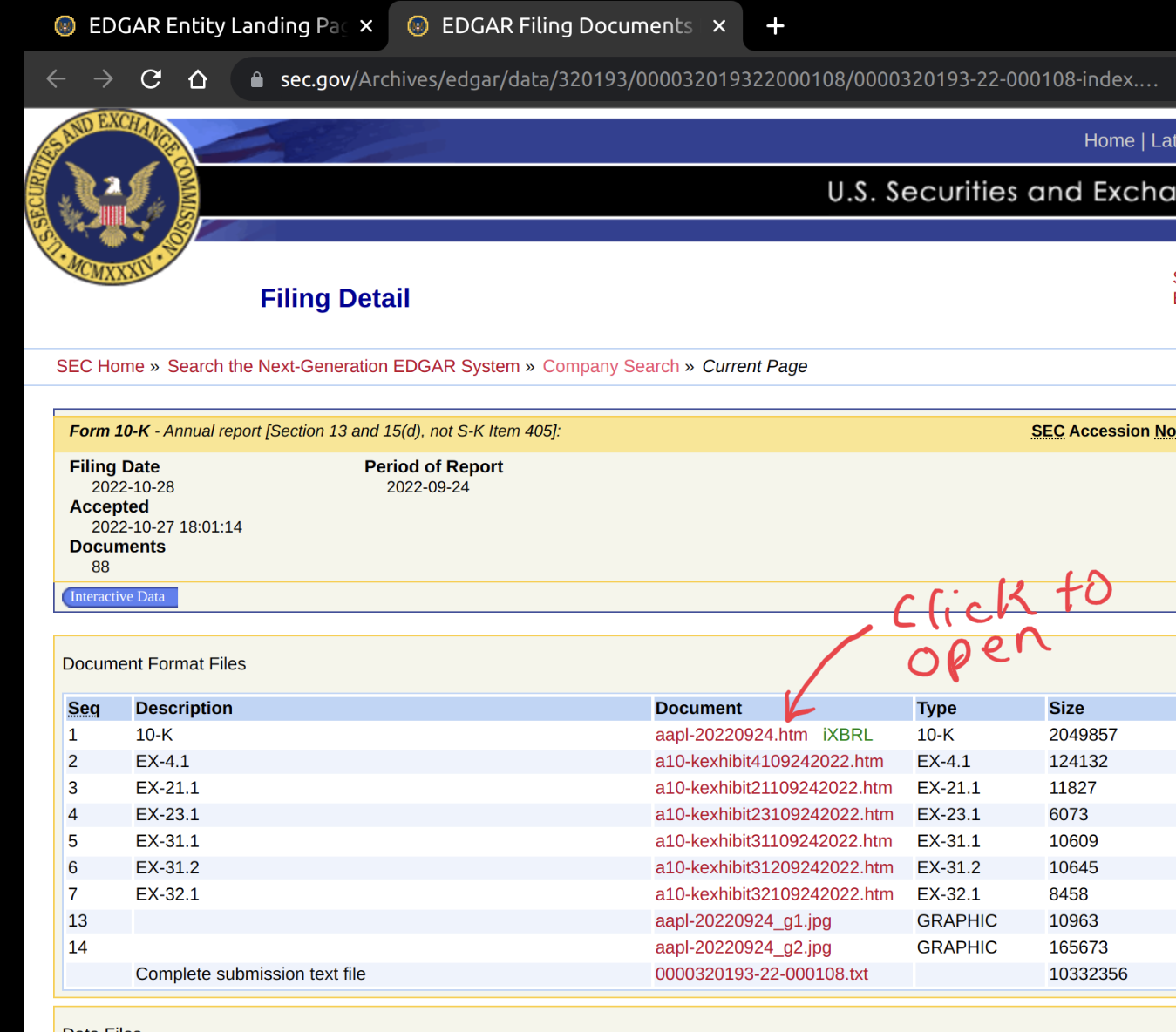
Task: Open the iXBRL viewer link
Action: click(847, 735)
